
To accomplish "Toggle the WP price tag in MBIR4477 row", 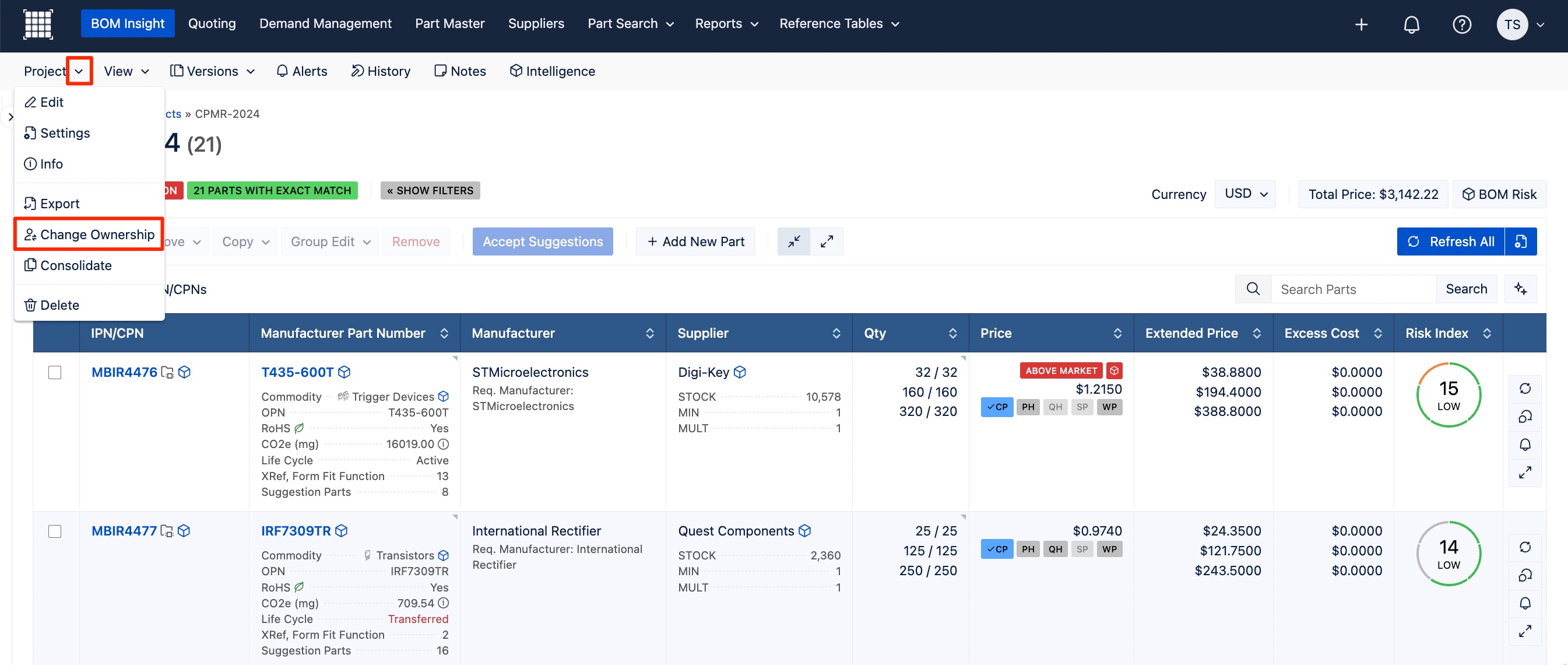I will 1110,549.
